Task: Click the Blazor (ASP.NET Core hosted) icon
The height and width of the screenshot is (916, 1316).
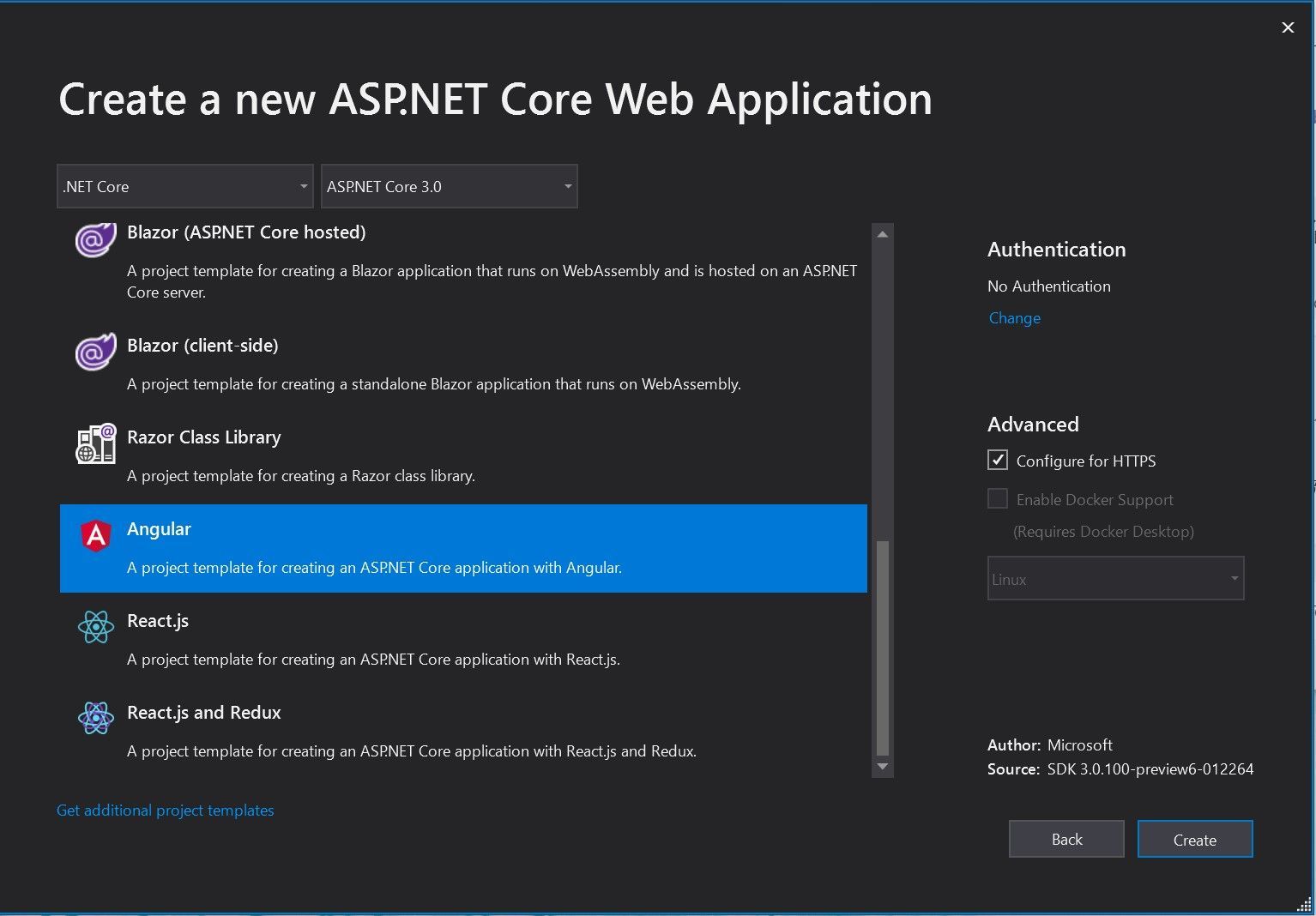Action: (95, 241)
